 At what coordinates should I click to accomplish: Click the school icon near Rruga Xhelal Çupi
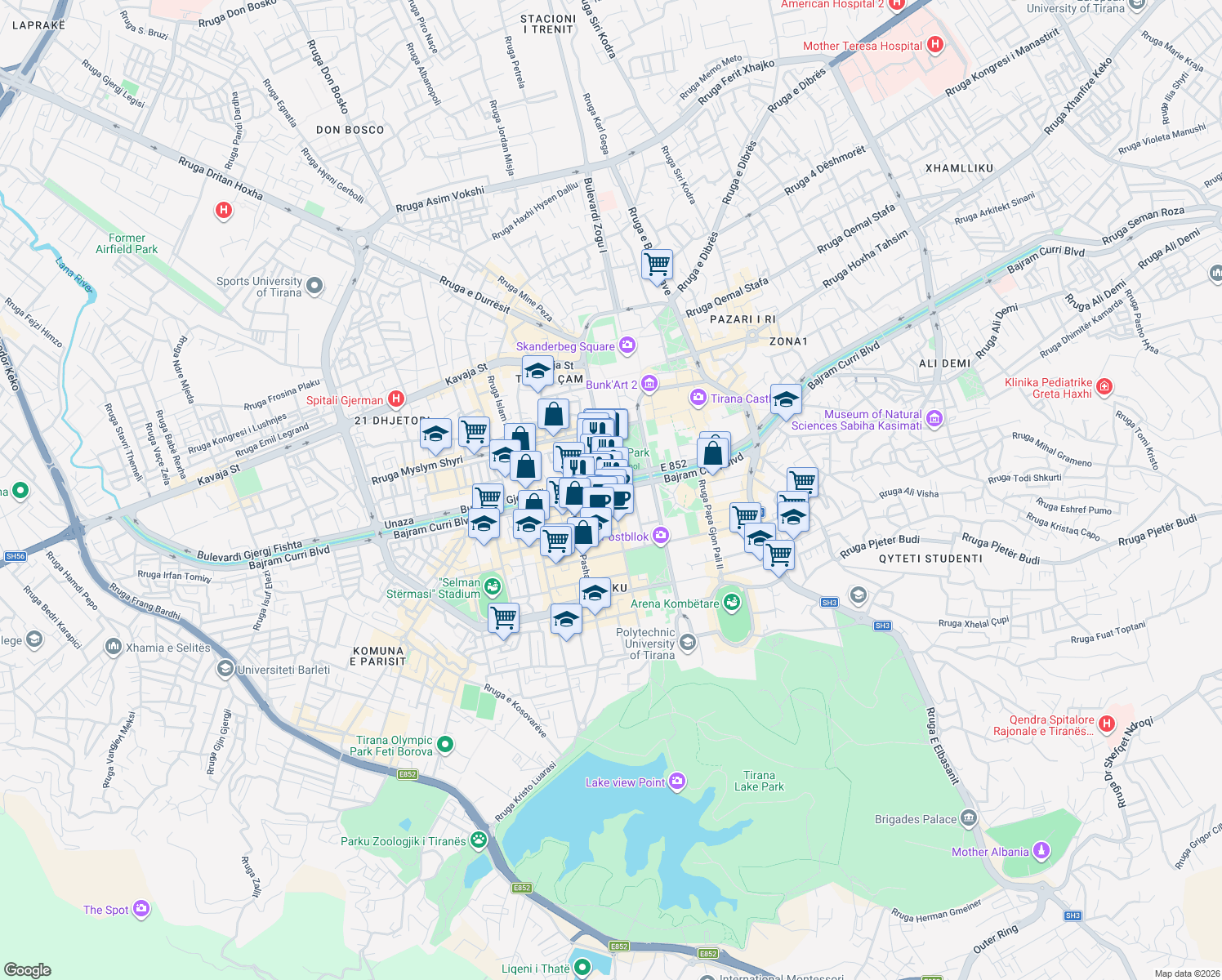pos(858,594)
